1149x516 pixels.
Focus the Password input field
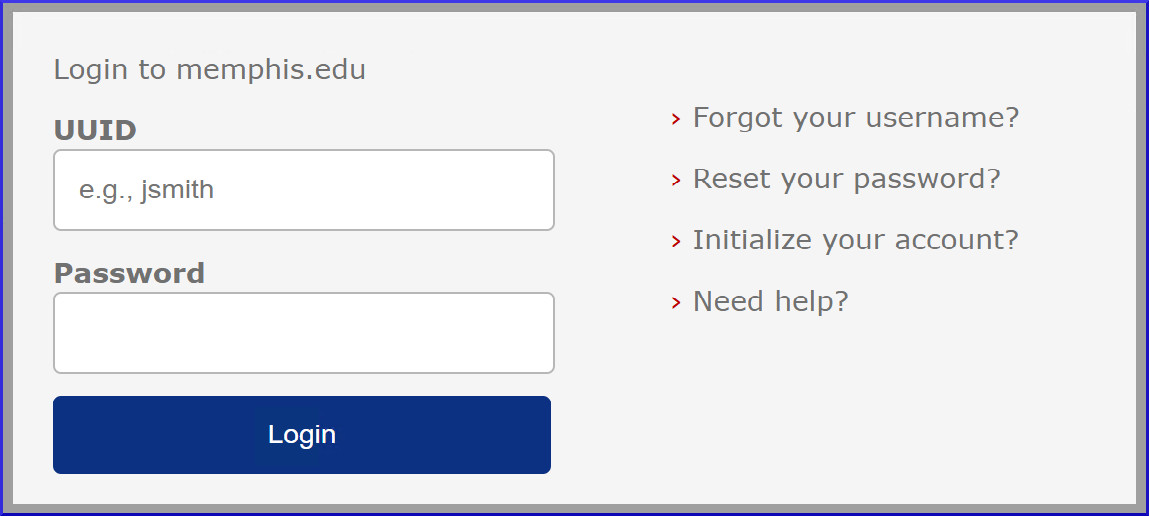click(303, 333)
